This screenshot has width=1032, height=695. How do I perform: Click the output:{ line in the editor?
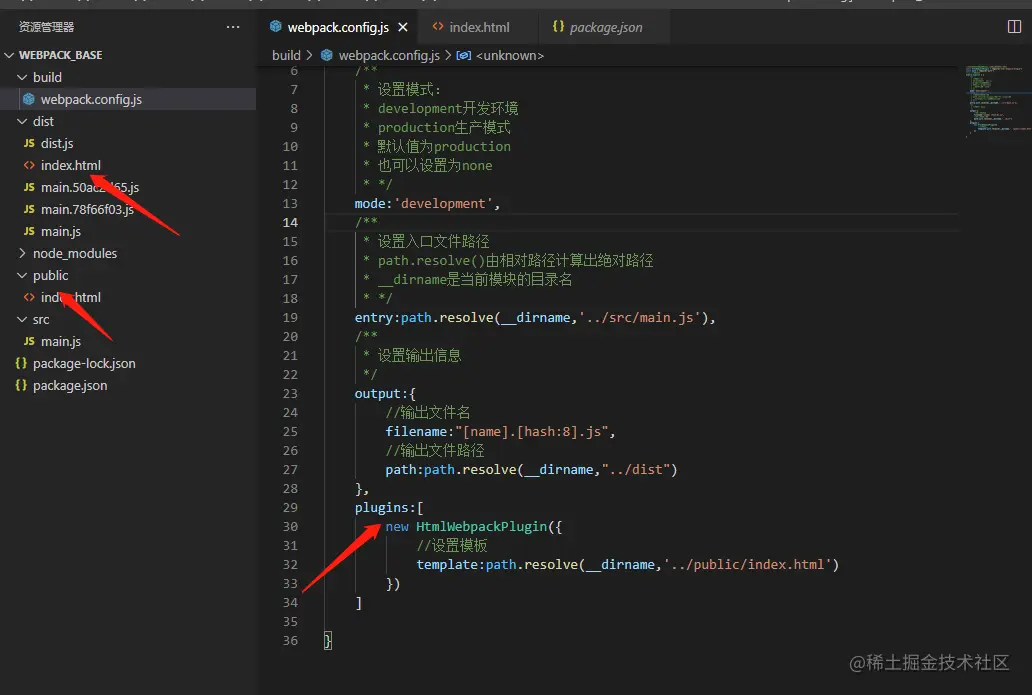385,394
